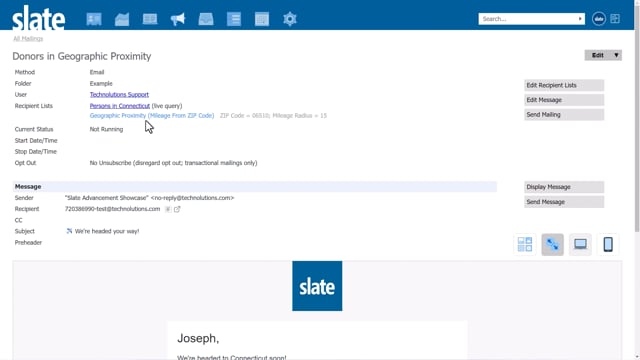640x360 pixels.
Task: Open the Records card icon in navbar
Action: click(94, 19)
